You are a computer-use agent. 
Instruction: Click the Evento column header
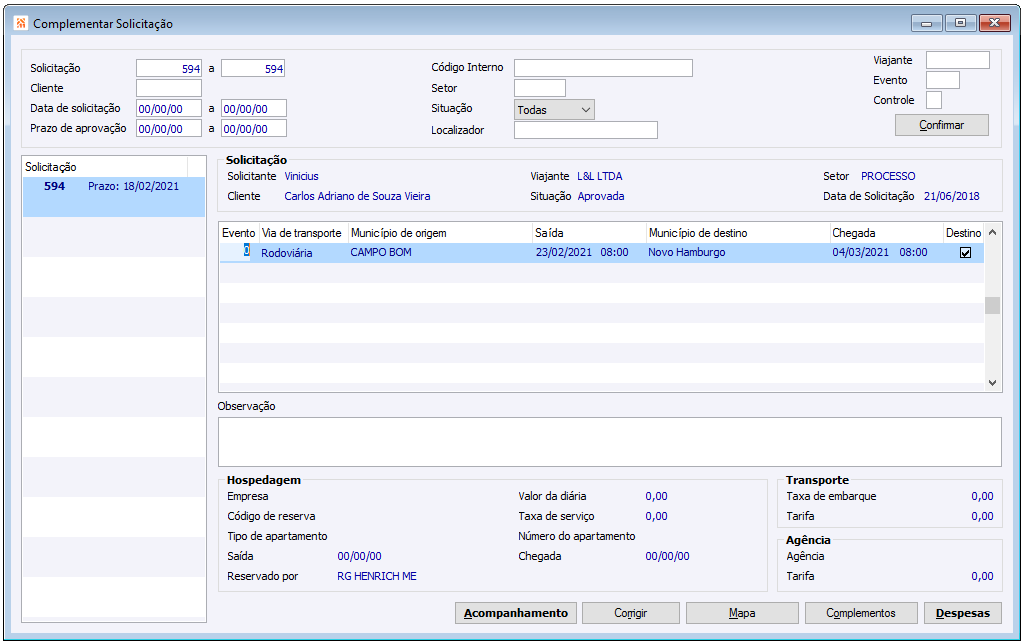coord(239,233)
